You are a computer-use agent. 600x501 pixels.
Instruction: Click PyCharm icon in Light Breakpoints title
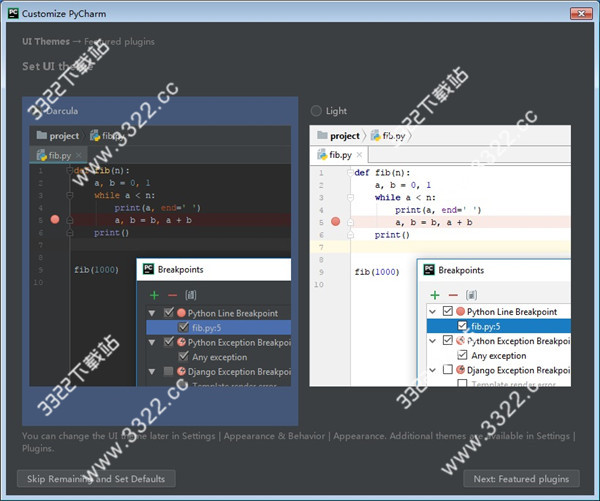click(429, 270)
